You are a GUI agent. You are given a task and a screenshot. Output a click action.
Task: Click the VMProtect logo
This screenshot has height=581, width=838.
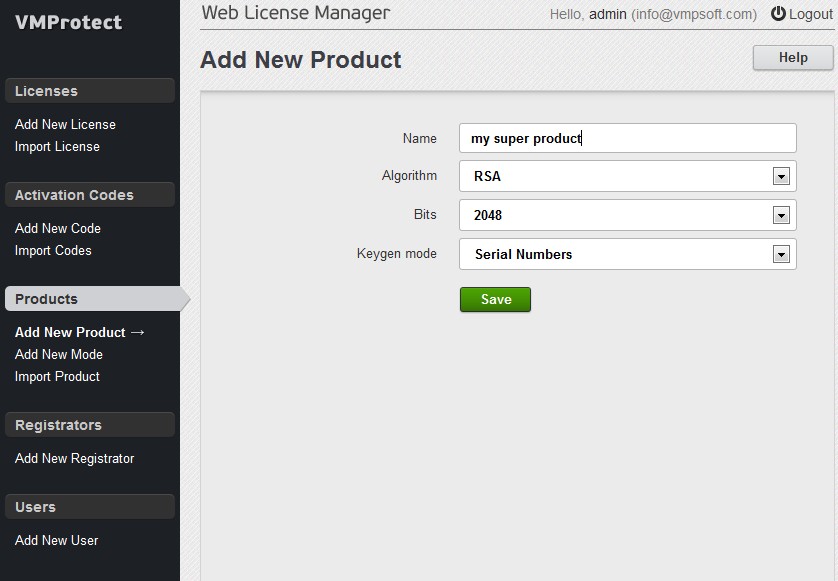pyautogui.click(x=68, y=22)
